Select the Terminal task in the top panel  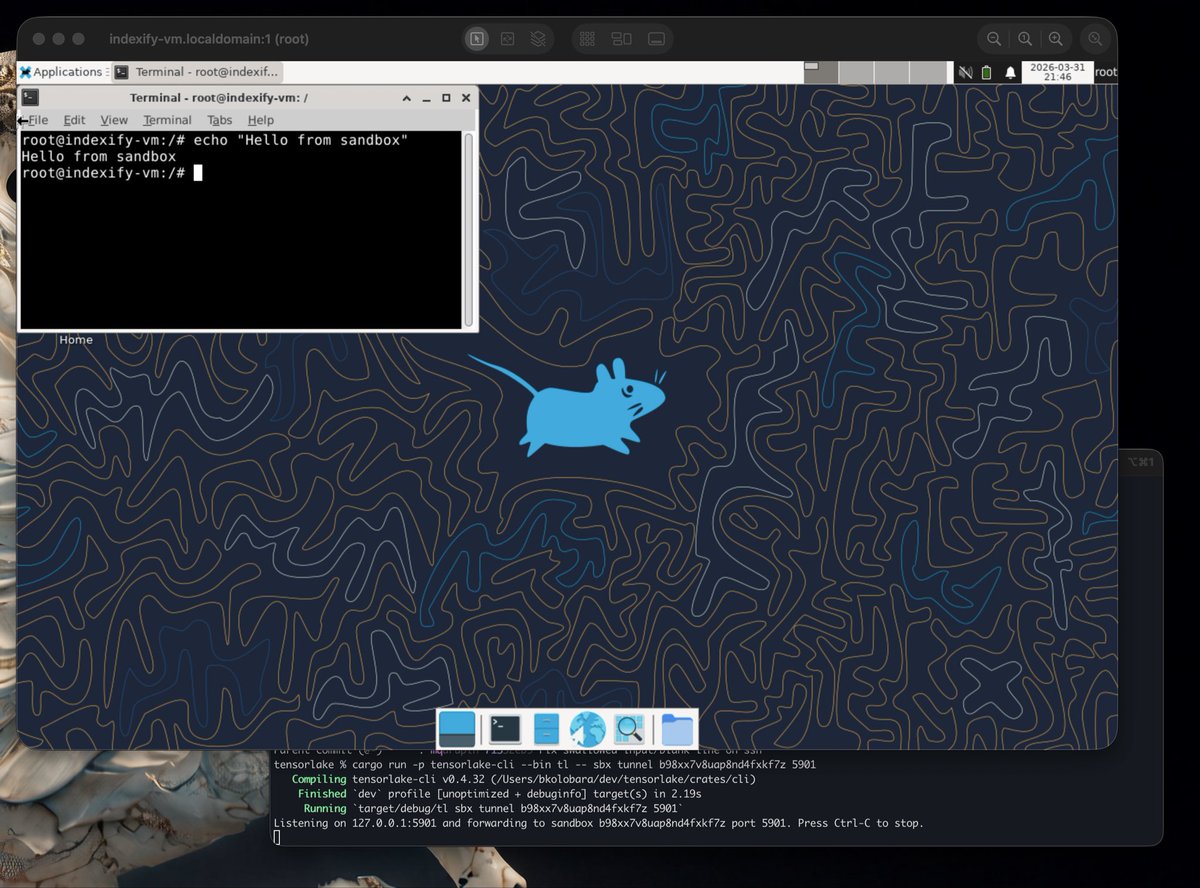tap(196, 72)
